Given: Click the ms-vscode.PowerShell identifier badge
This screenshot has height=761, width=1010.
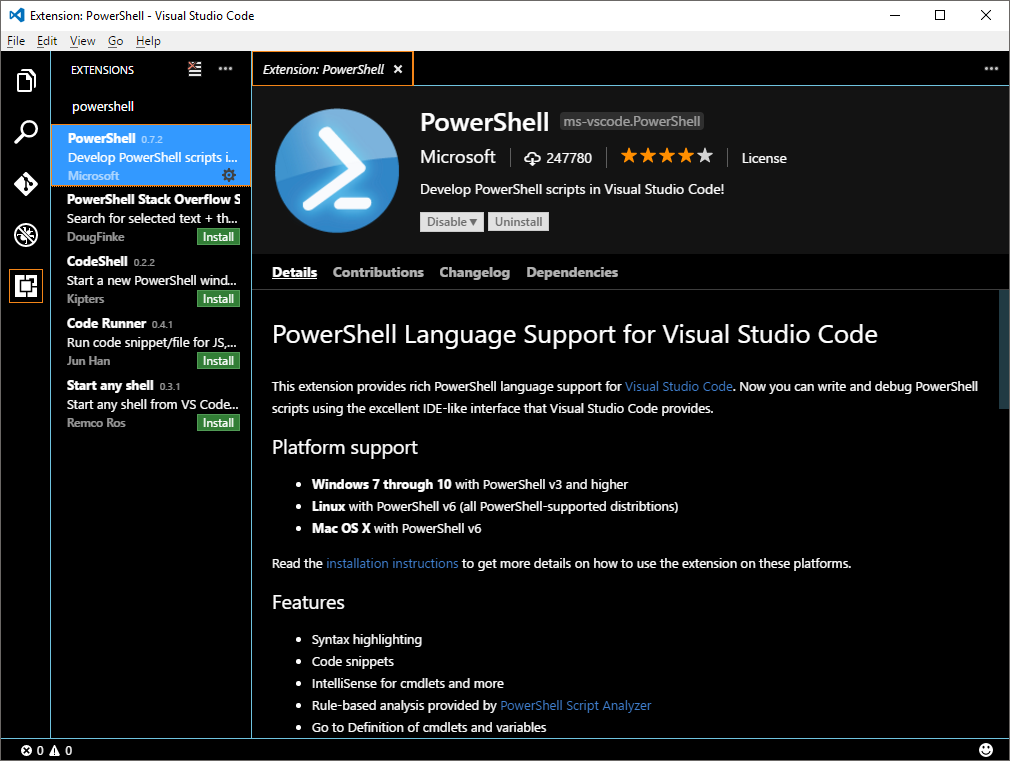Looking at the screenshot, I should (631, 121).
